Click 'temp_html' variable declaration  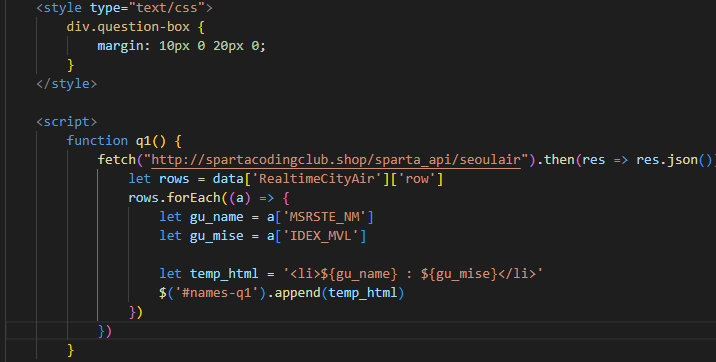click(224, 273)
